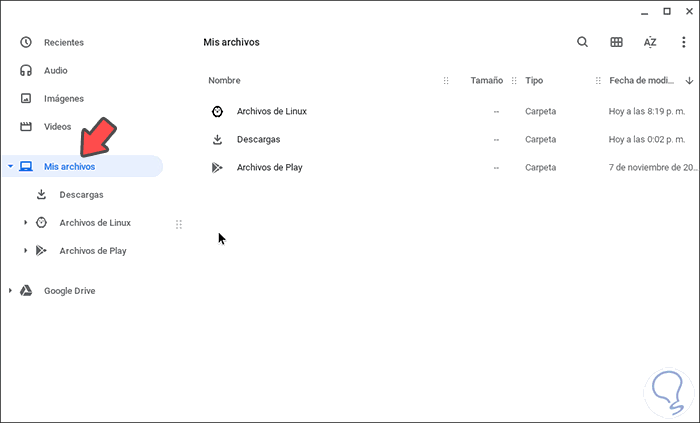Sort files by Tipo column
This screenshot has width=700, height=423.
tap(534, 80)
